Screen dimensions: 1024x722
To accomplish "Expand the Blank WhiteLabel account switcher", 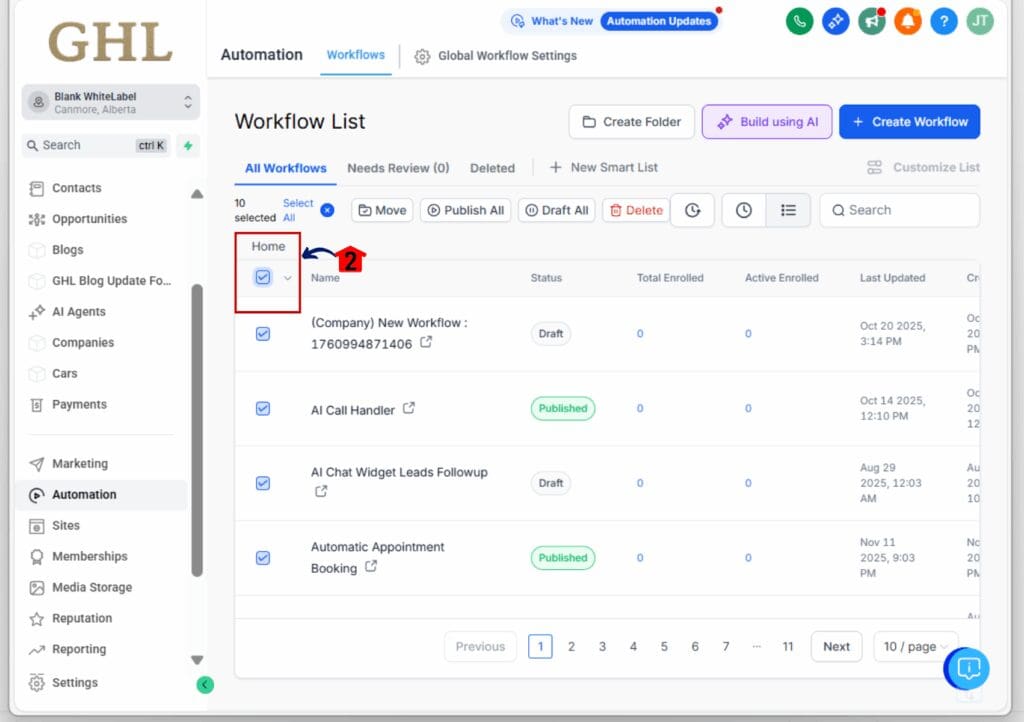I will pos(110,101).
